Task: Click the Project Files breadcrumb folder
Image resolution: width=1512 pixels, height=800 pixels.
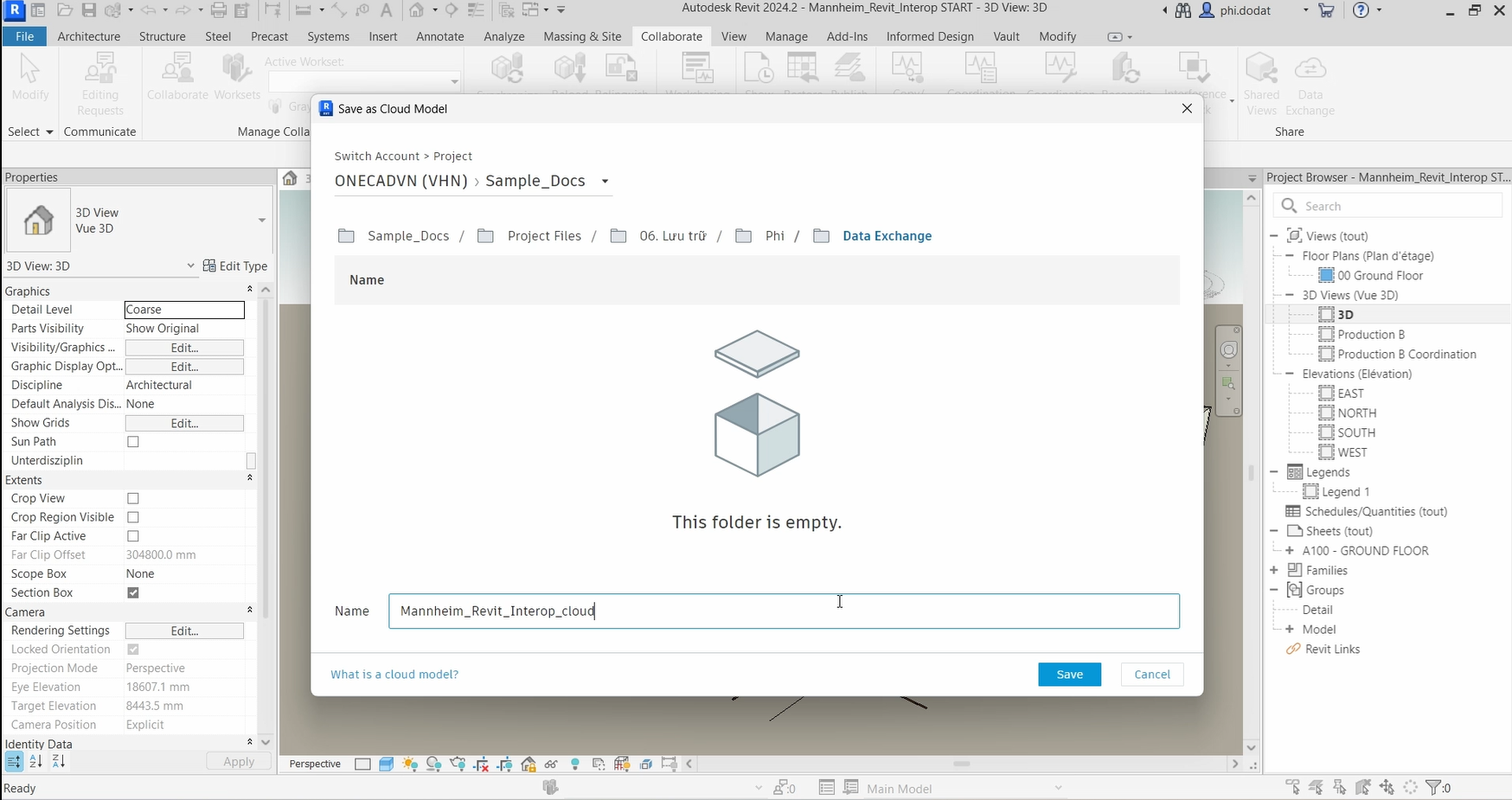Action: [529, 236]
